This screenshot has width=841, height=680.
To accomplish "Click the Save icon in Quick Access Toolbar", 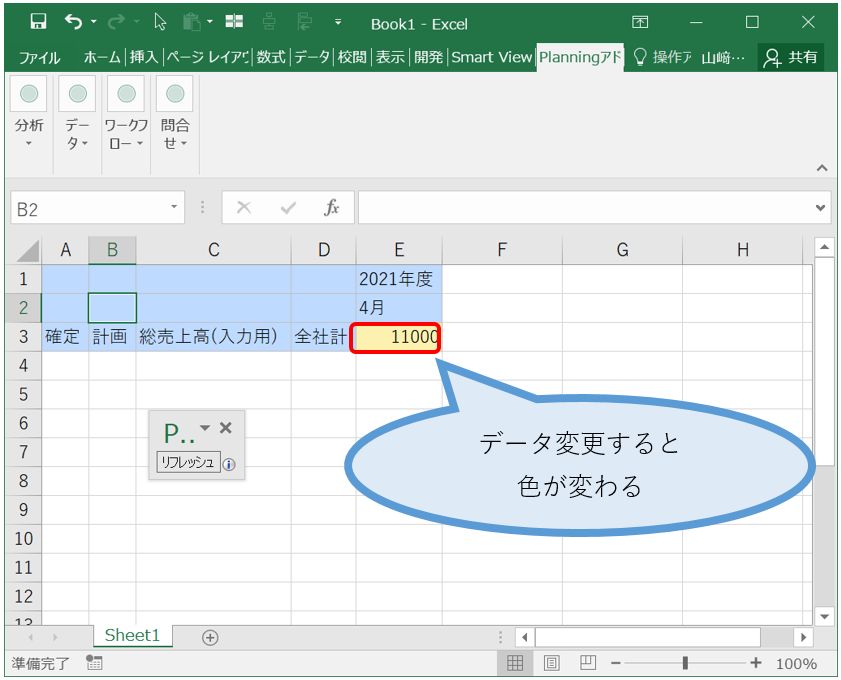I will tap(40, 20).
